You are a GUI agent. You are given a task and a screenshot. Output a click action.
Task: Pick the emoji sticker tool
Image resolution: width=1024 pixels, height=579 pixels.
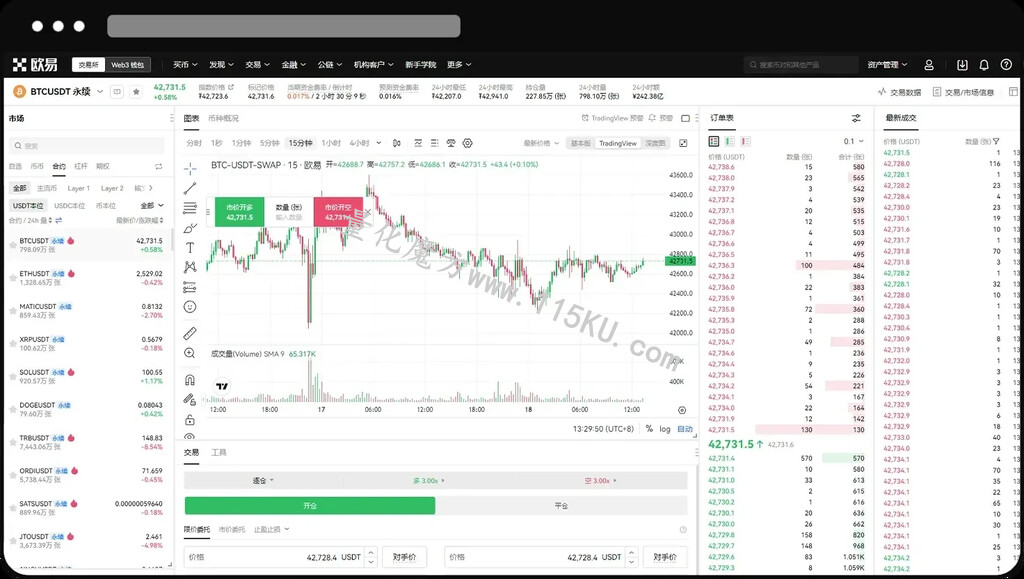(190, 307)
